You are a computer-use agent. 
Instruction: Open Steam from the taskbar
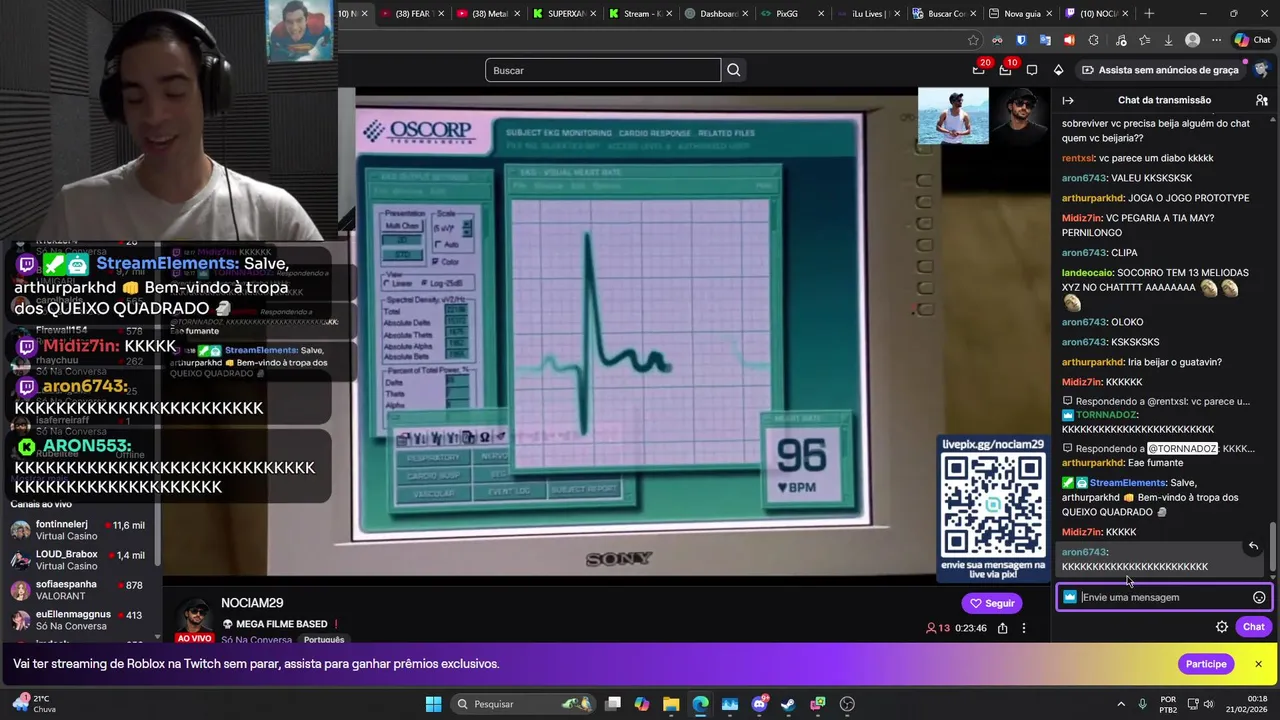tap(788, 704)
